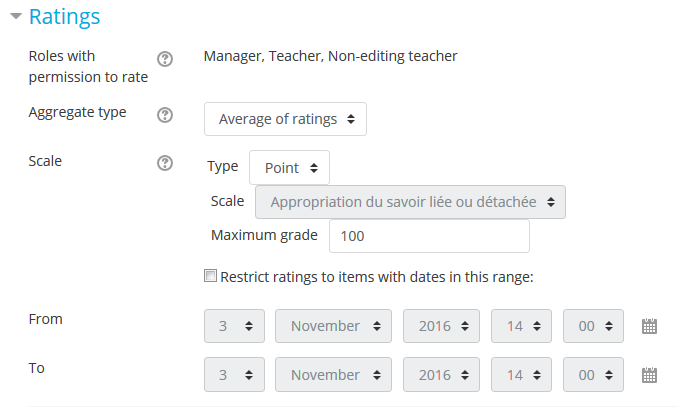The height and width of the screenshot is (408, 677).
Task: Click the Ratings section heading
Action: tap(64, 17)
